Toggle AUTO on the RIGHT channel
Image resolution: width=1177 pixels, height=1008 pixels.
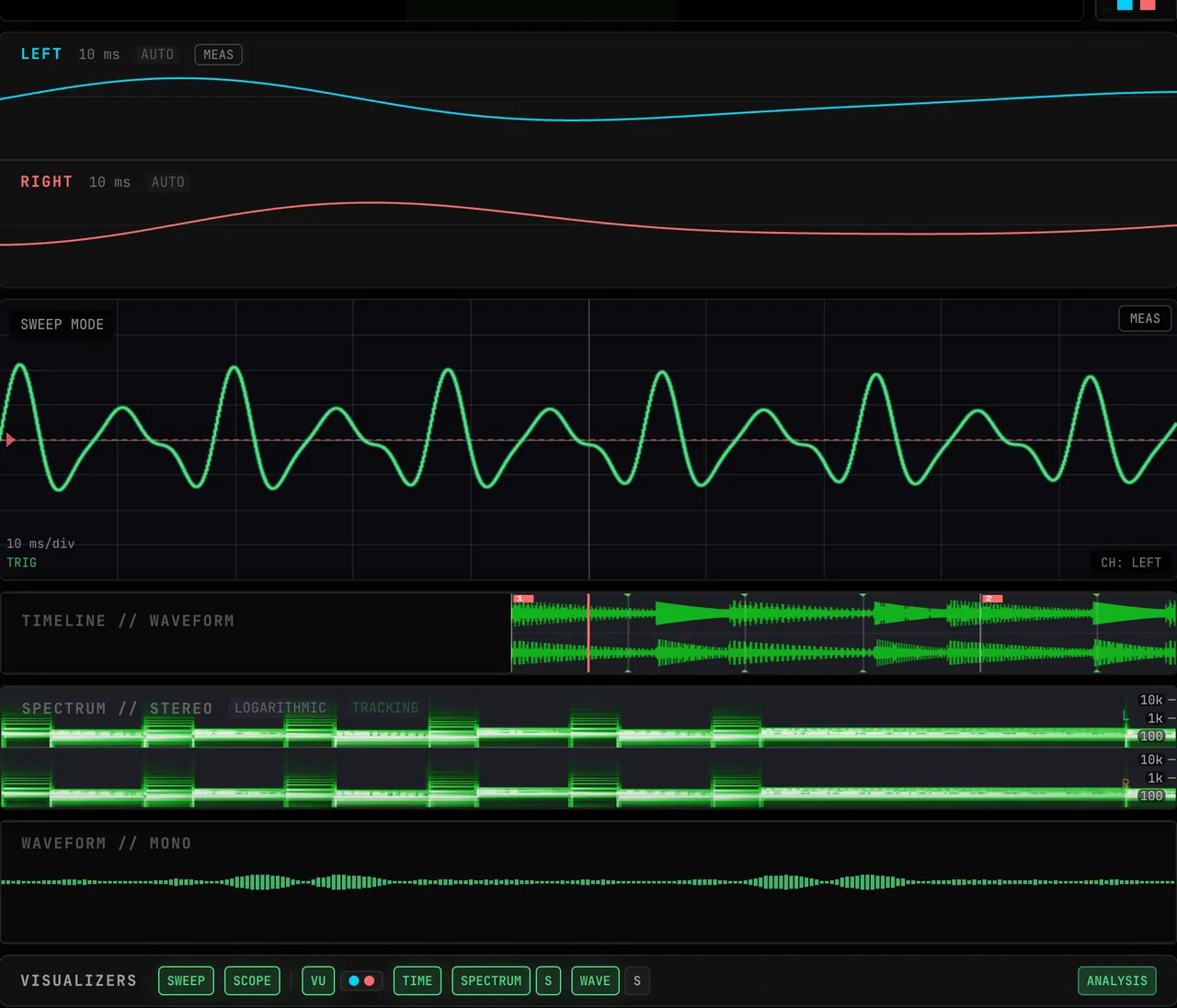pyautogui.click(x=168, y=182)
